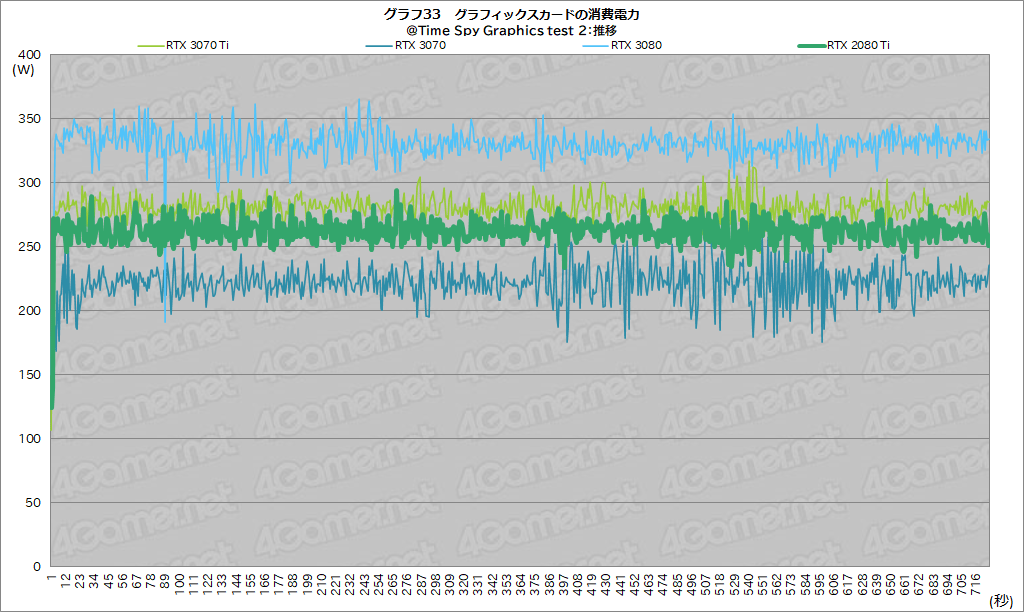Click the (秒) x-axis unit label
Screen dimensions: 1024x612
(x=1000, y=600)
